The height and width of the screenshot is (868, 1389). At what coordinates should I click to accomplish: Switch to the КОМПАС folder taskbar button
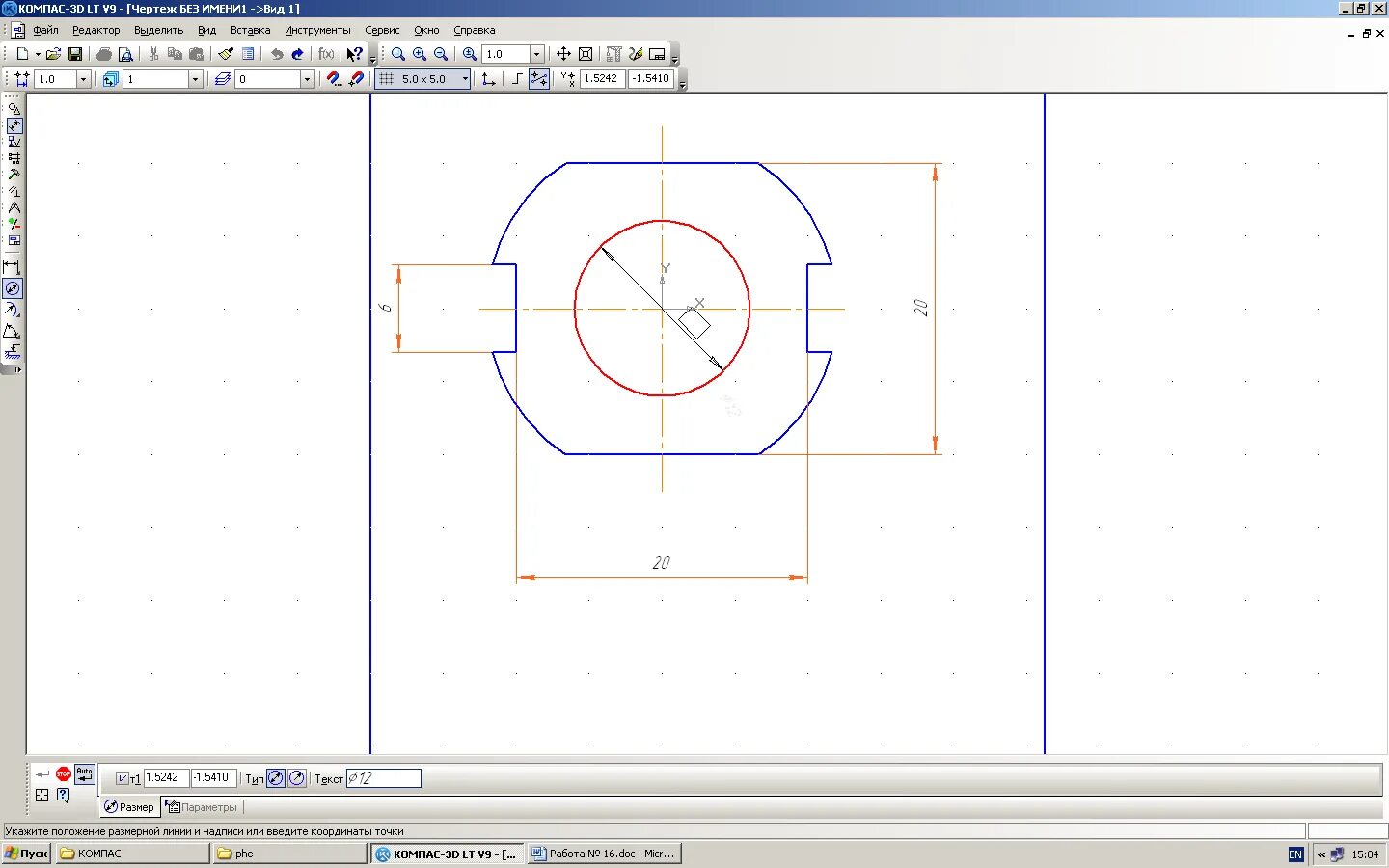(x=132, y=854)
